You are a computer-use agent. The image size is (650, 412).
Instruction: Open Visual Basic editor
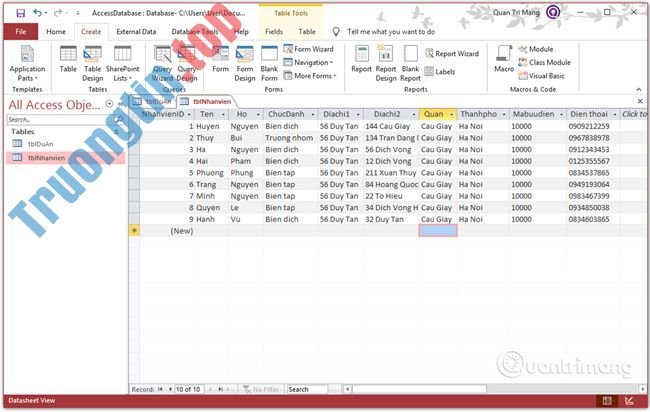click(541, 76)
